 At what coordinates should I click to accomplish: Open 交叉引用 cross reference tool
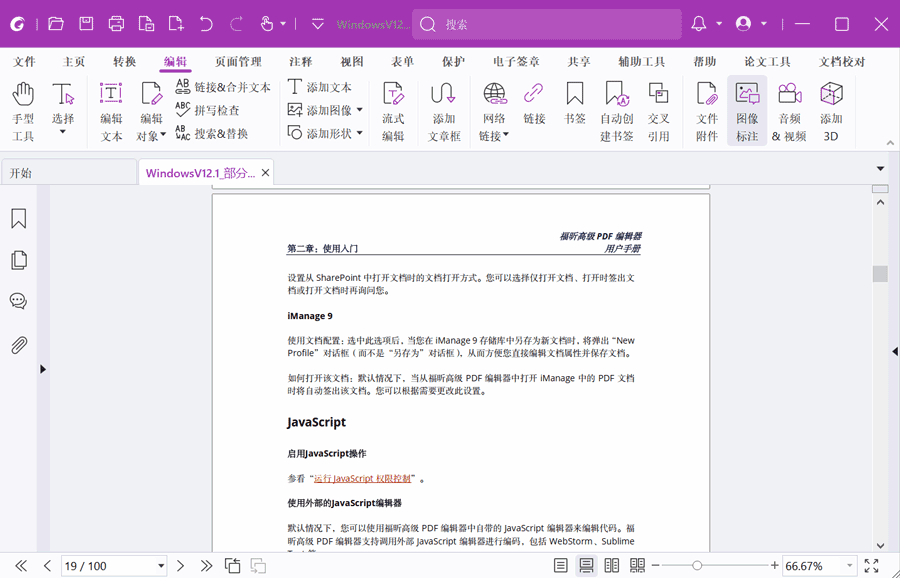point(658,111)
